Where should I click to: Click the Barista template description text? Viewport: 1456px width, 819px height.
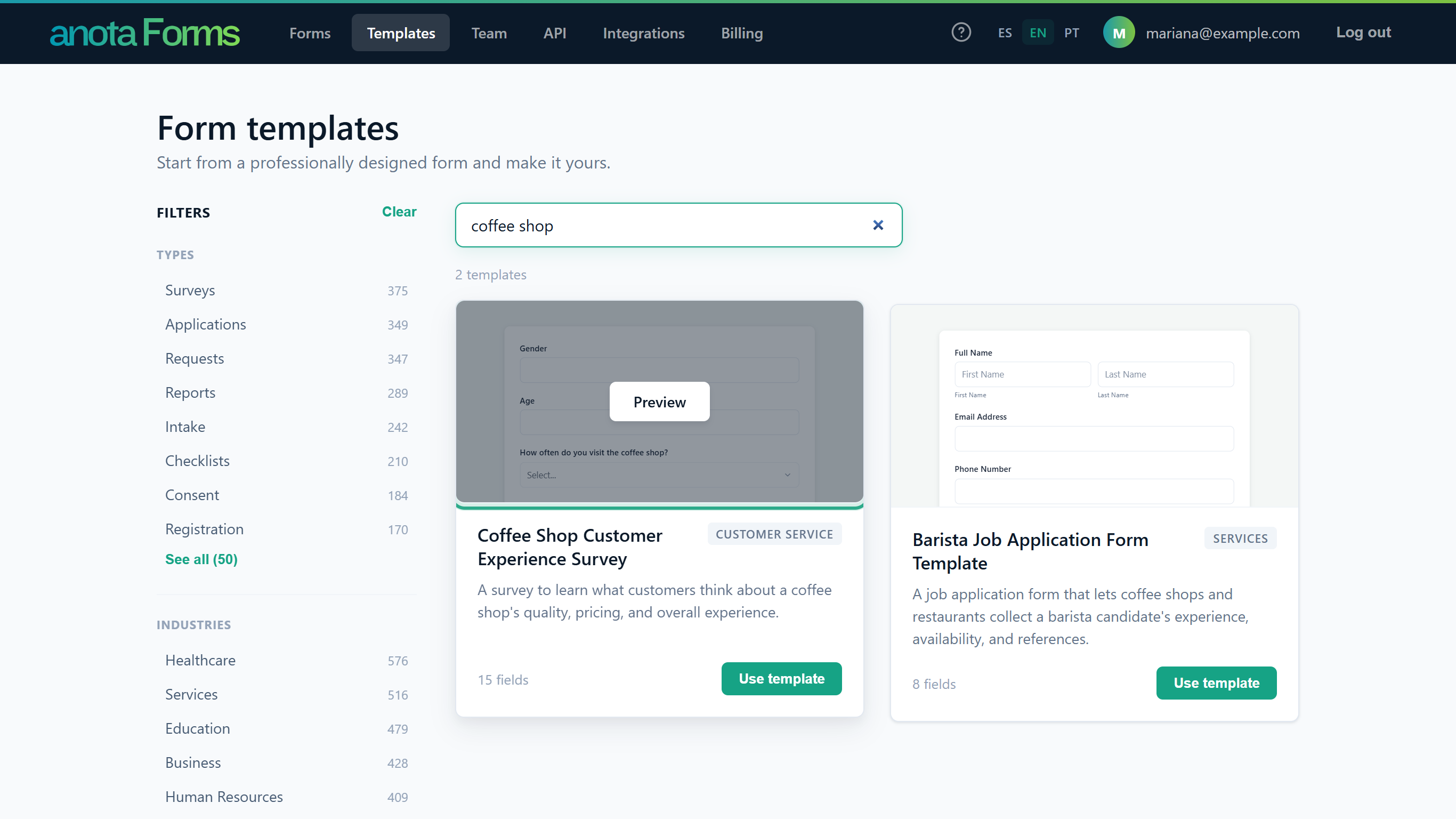pos(1080,616)
